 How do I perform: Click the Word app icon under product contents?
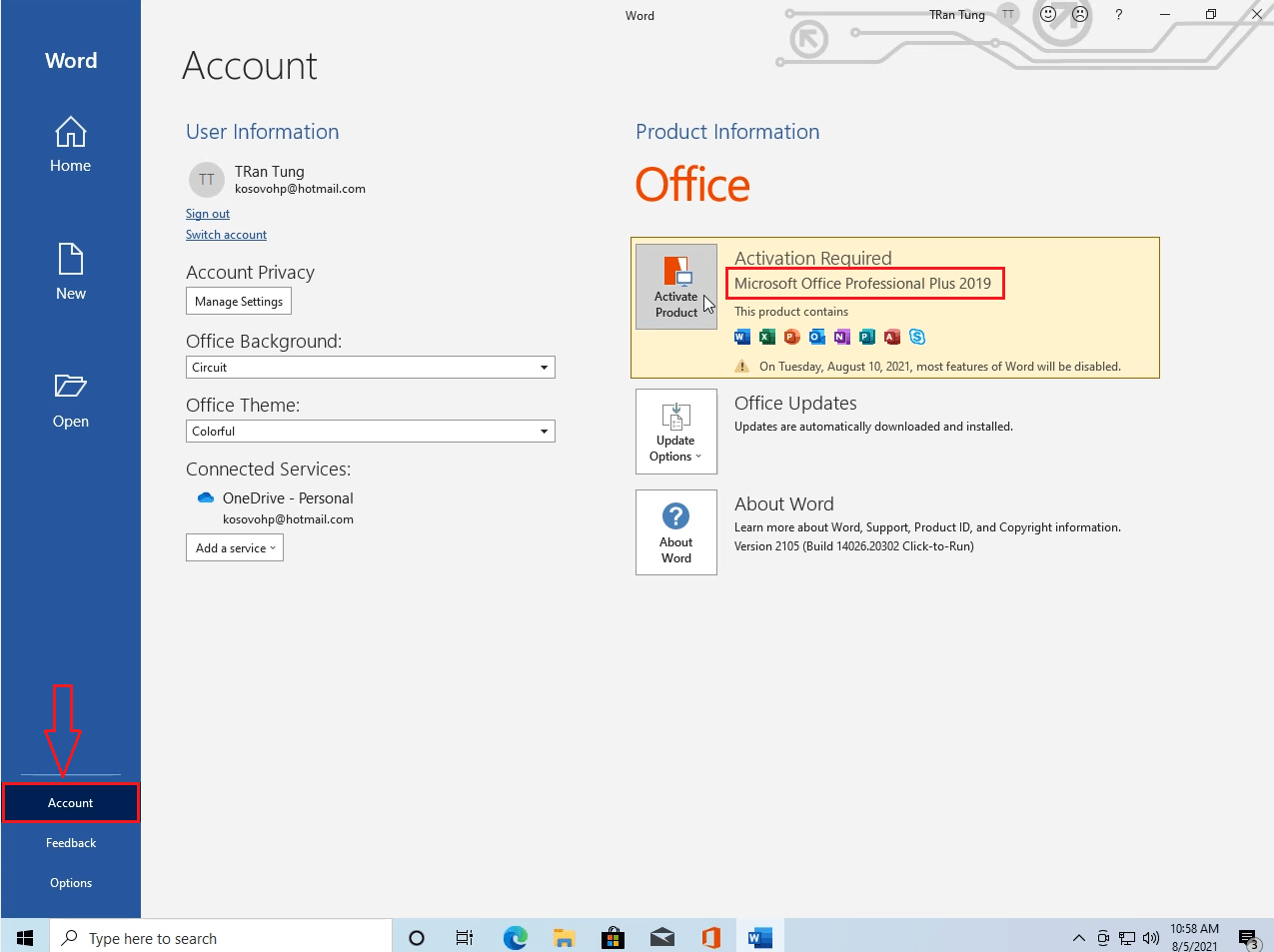click(x=742, y=337)
